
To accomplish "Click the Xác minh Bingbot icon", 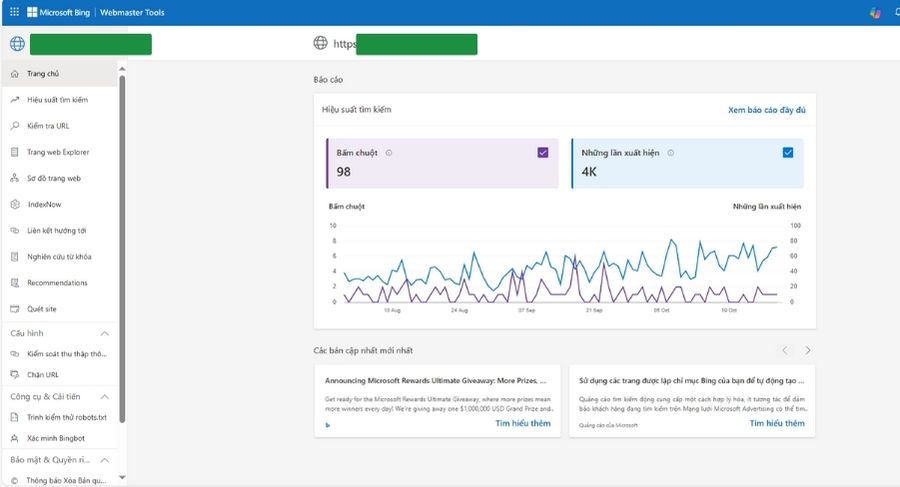I will click(x=15, y=438).
